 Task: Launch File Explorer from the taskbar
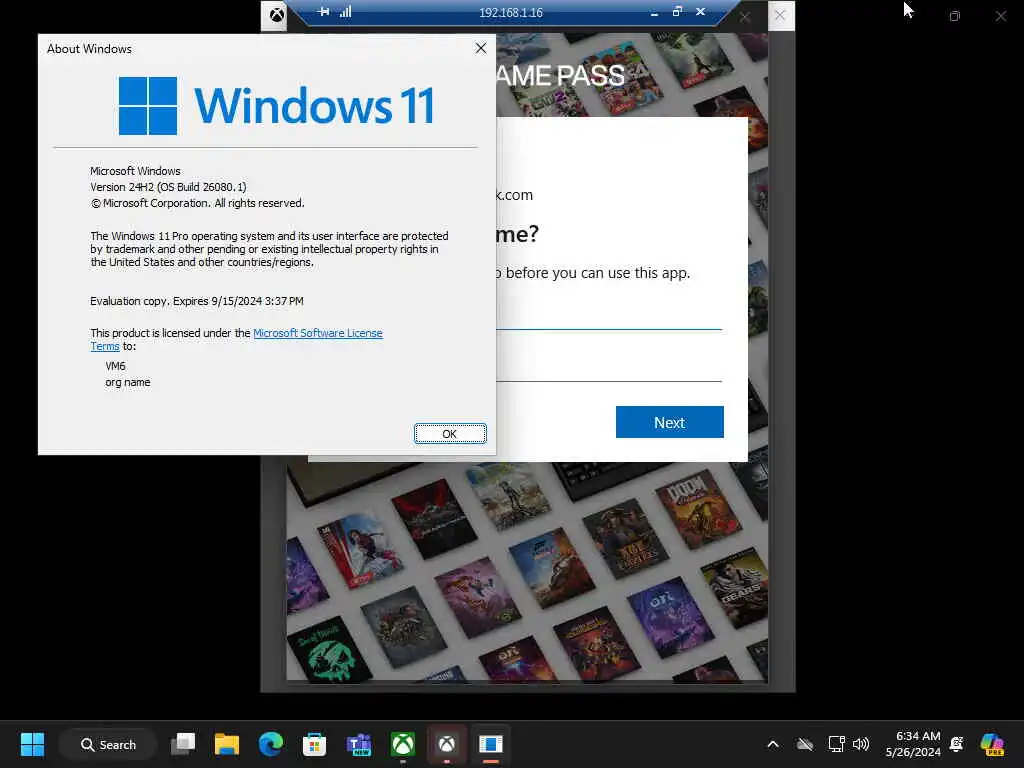pos(227,744)
